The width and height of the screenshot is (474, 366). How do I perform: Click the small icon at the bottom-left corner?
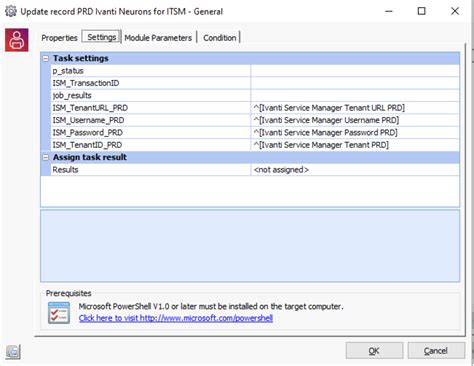tap(13, 352)
